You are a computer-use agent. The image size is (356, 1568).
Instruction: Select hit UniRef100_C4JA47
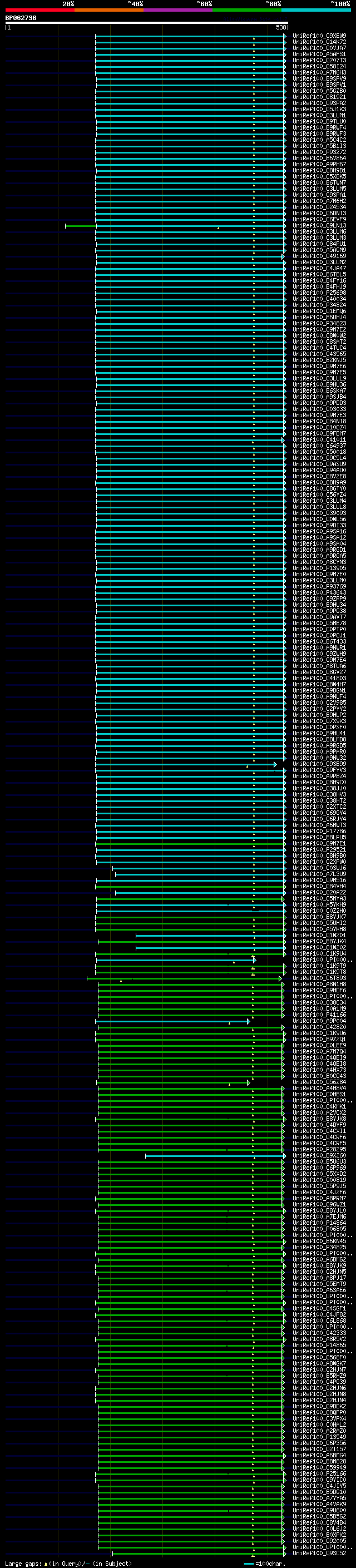point(319,269)
